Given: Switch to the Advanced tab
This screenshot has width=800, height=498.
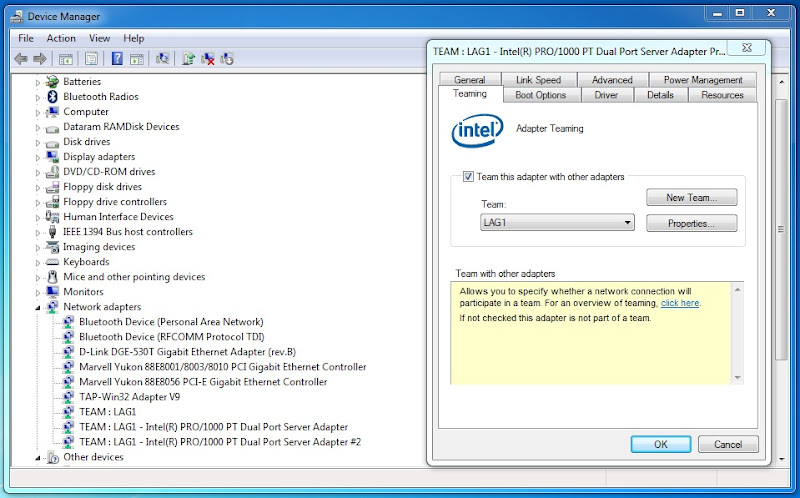Looking at the screenshot, I should [612, 80].
